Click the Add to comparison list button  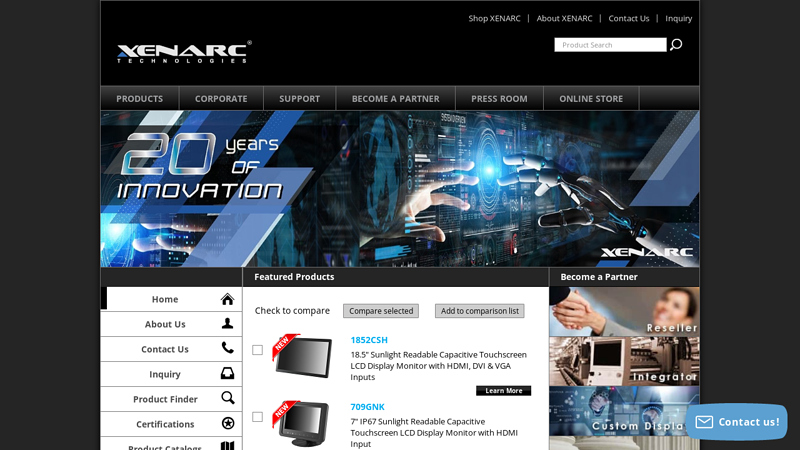click(480, 311)
